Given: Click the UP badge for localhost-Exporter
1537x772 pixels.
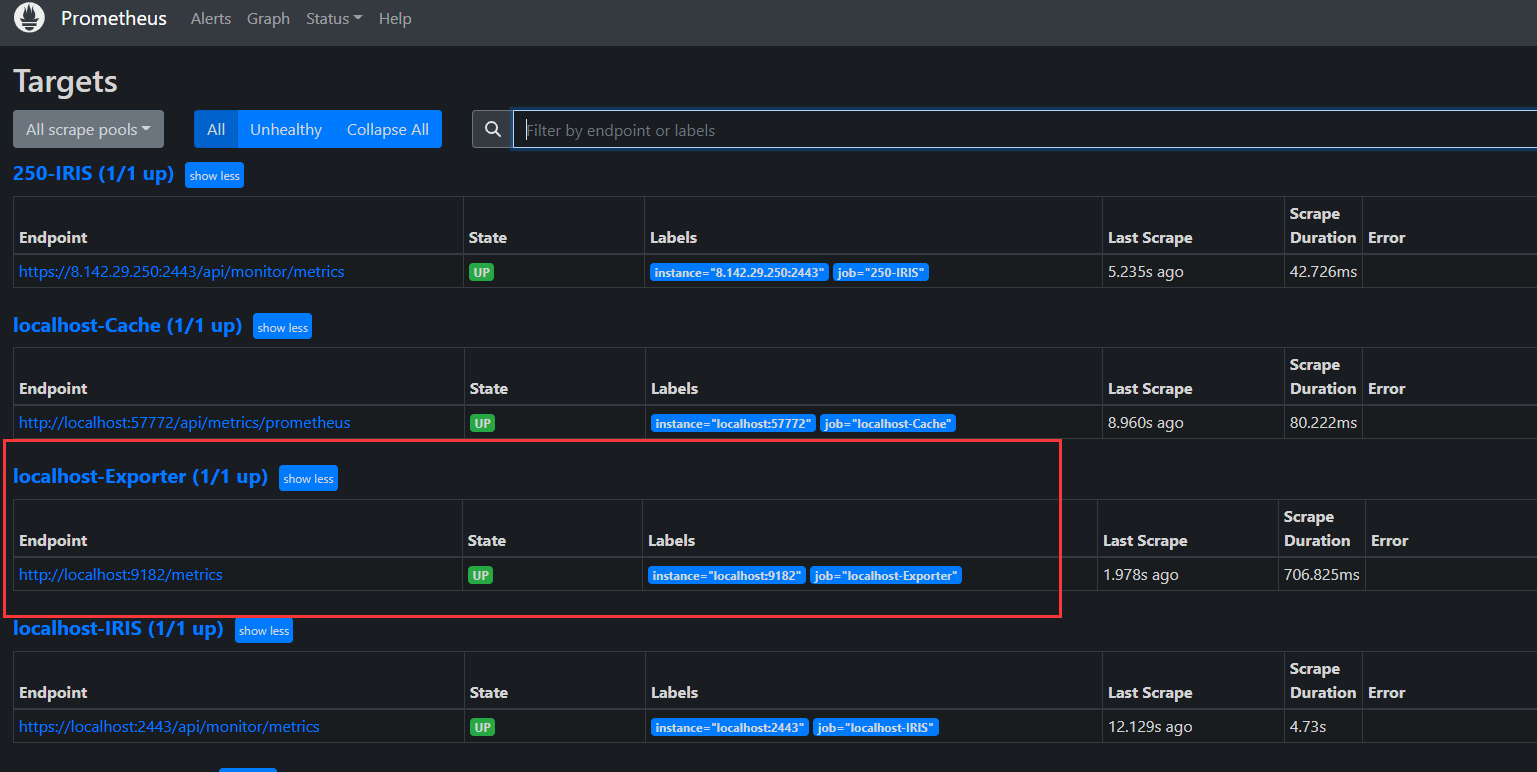Looking at the screenshot, I should [x=481, y=575].
